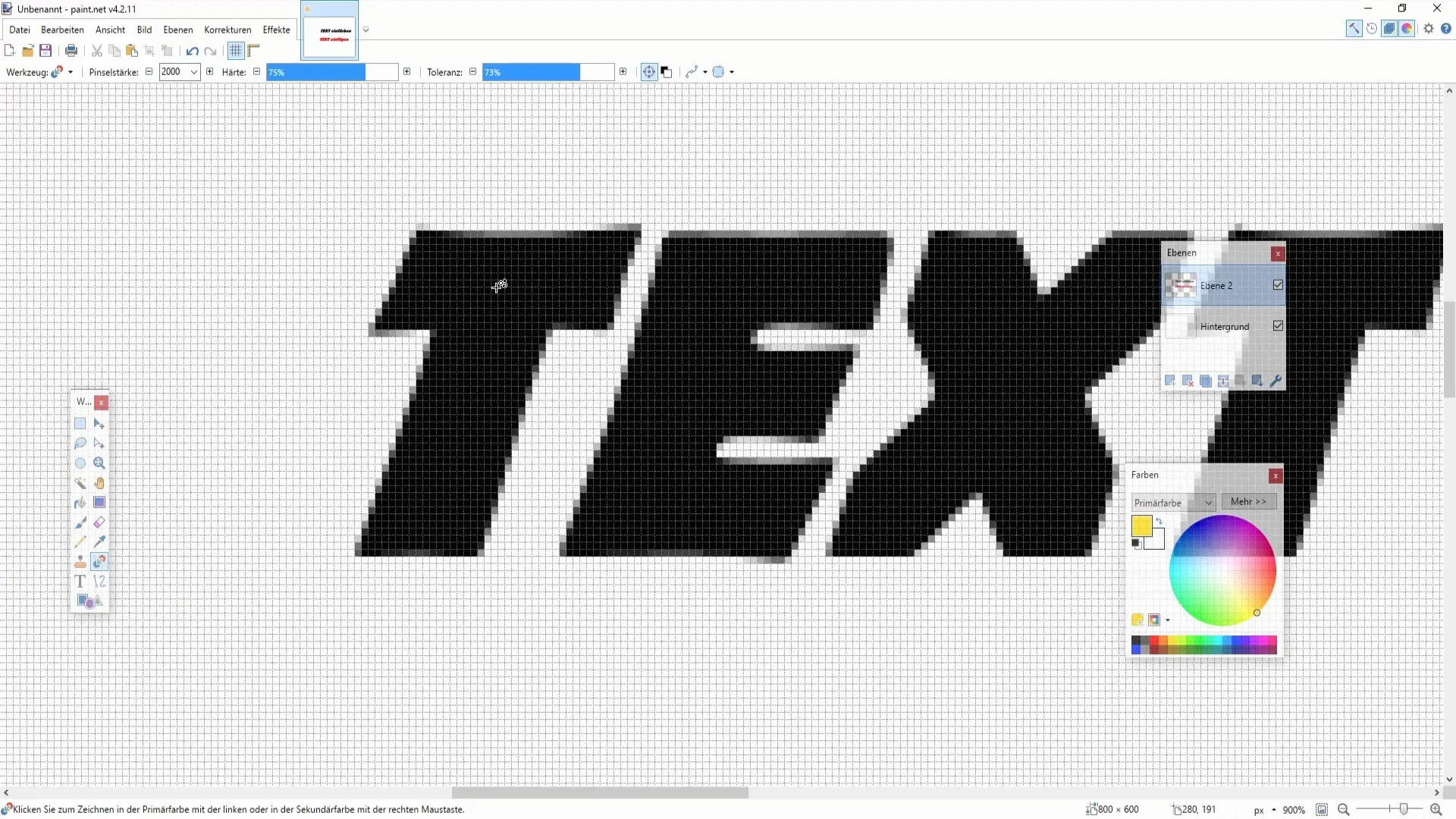Toggle the Layers window button
The width and height of the screenshot is (1456, 819).
pyautogui.click(x=1389, y=29)
